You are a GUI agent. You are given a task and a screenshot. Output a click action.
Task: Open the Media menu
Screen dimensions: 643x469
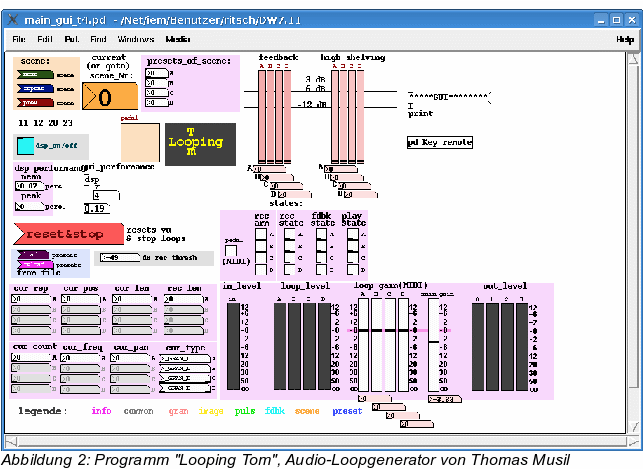pyautogui.click(x=178, y=39)
